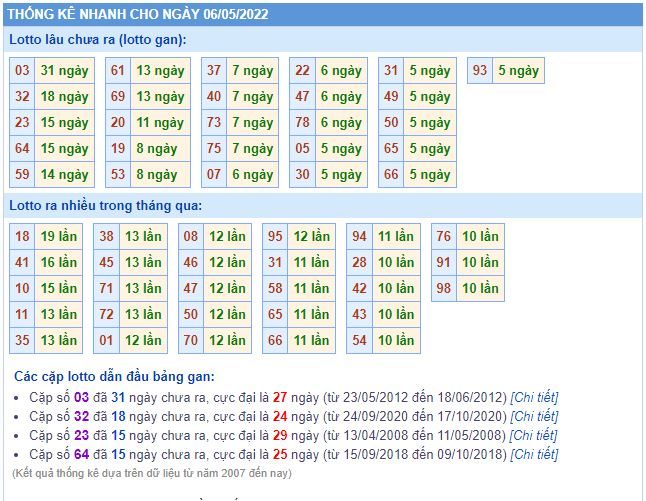Select frequent lotto number 42
The height and width of the screenshot is (501, 646).
[x=359, y=288]
